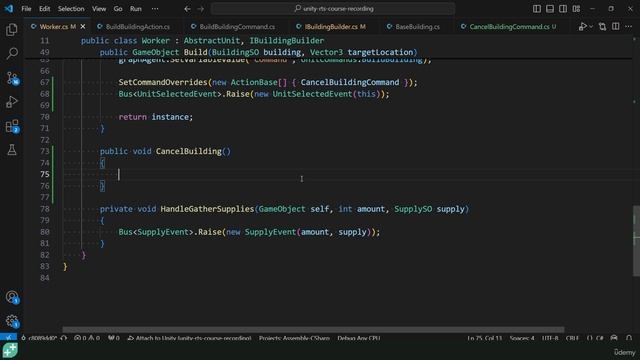This screenshot has width=640, height=360.
Task: Switch to the BaseBuilding.cs tab
Action: point(417,27)
